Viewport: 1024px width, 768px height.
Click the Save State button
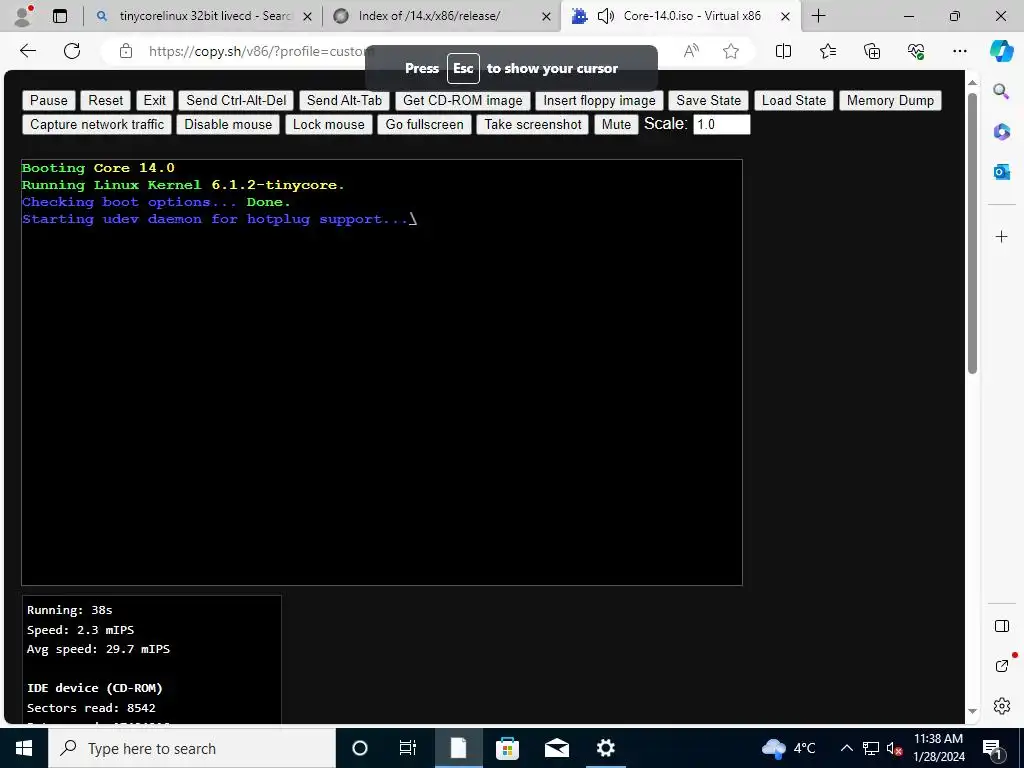click(x=709, y=101)
